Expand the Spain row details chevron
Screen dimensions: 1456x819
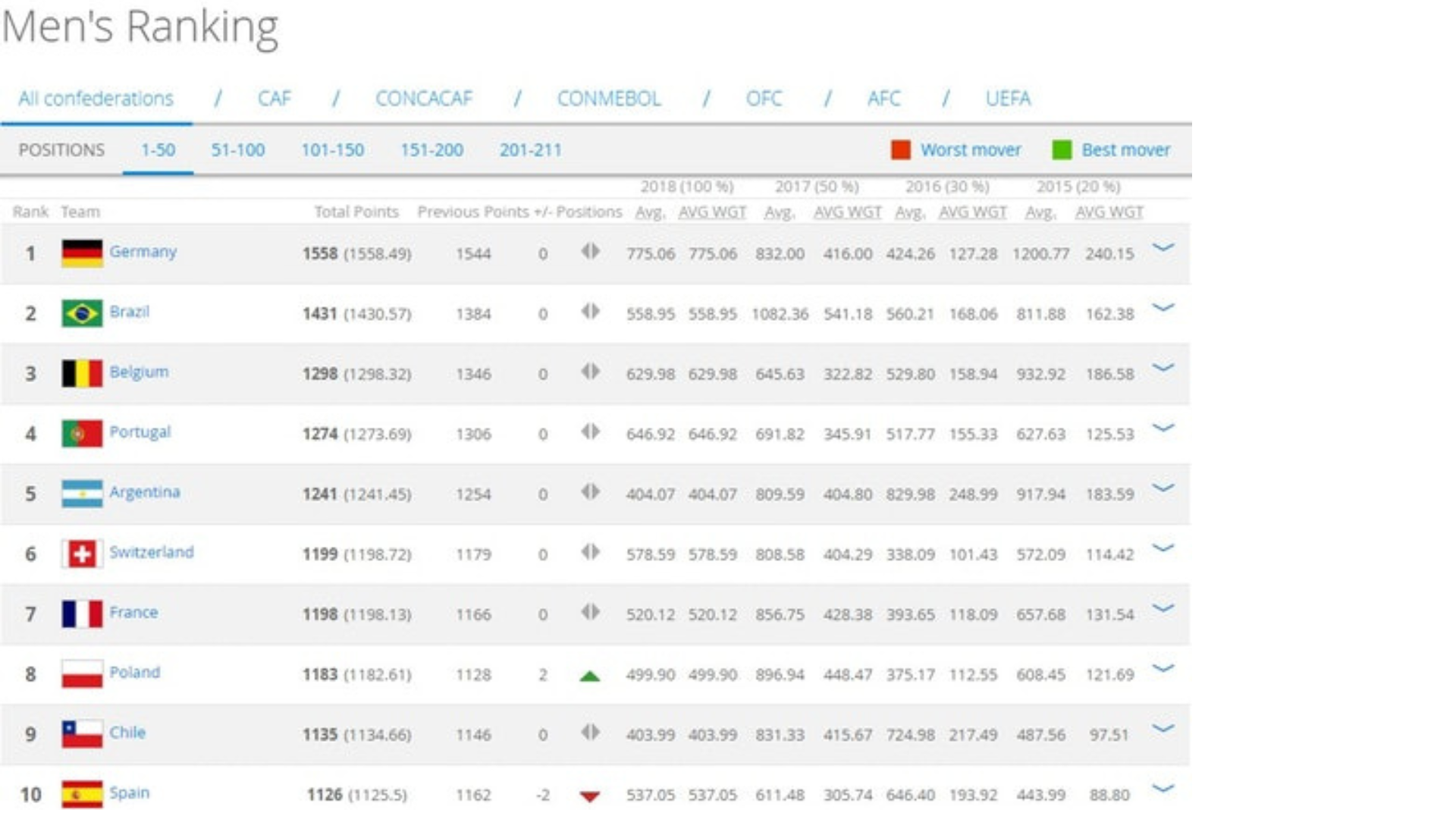tap(1163, 788)
